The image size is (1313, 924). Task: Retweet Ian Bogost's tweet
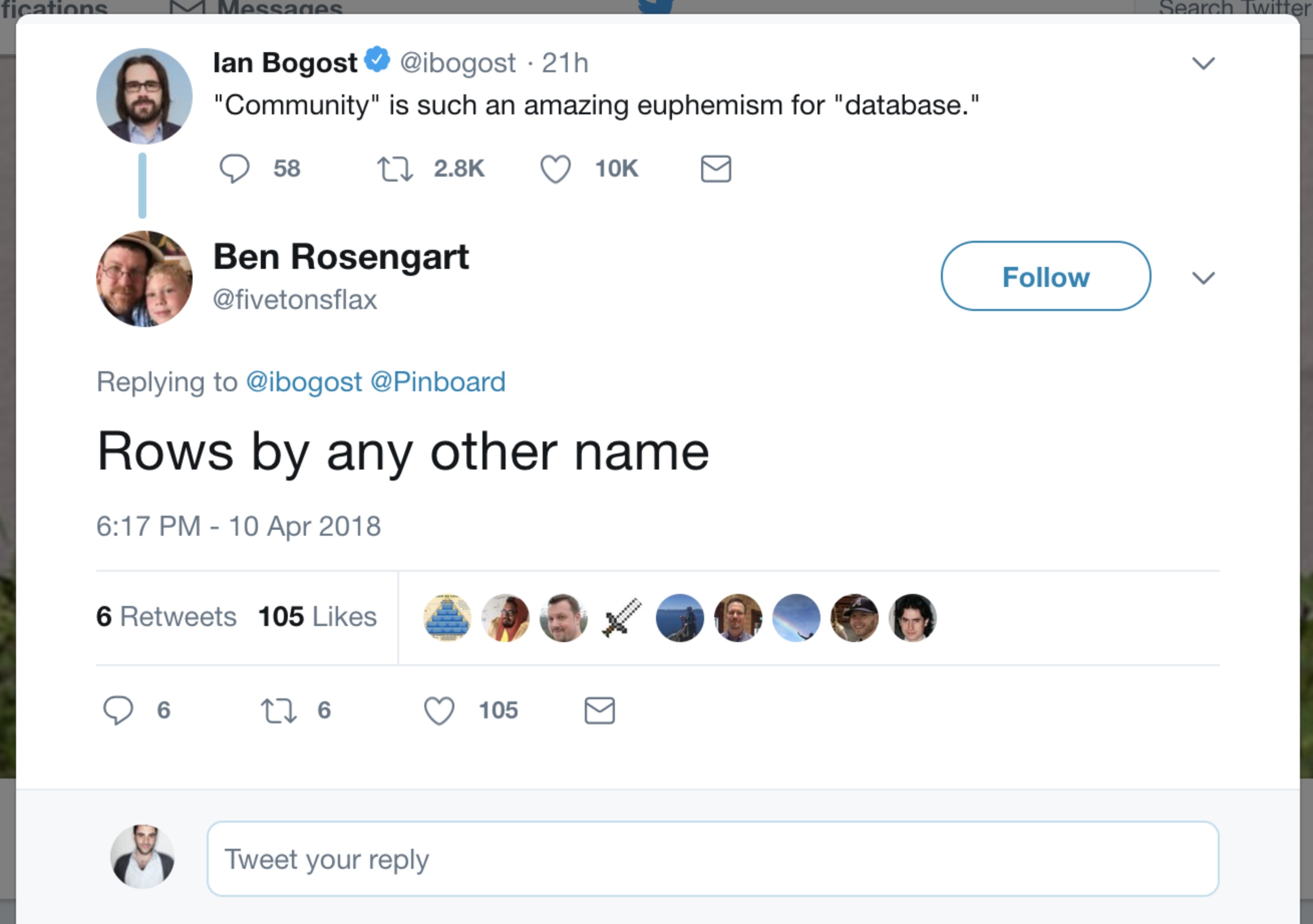[x=395, y=170]
